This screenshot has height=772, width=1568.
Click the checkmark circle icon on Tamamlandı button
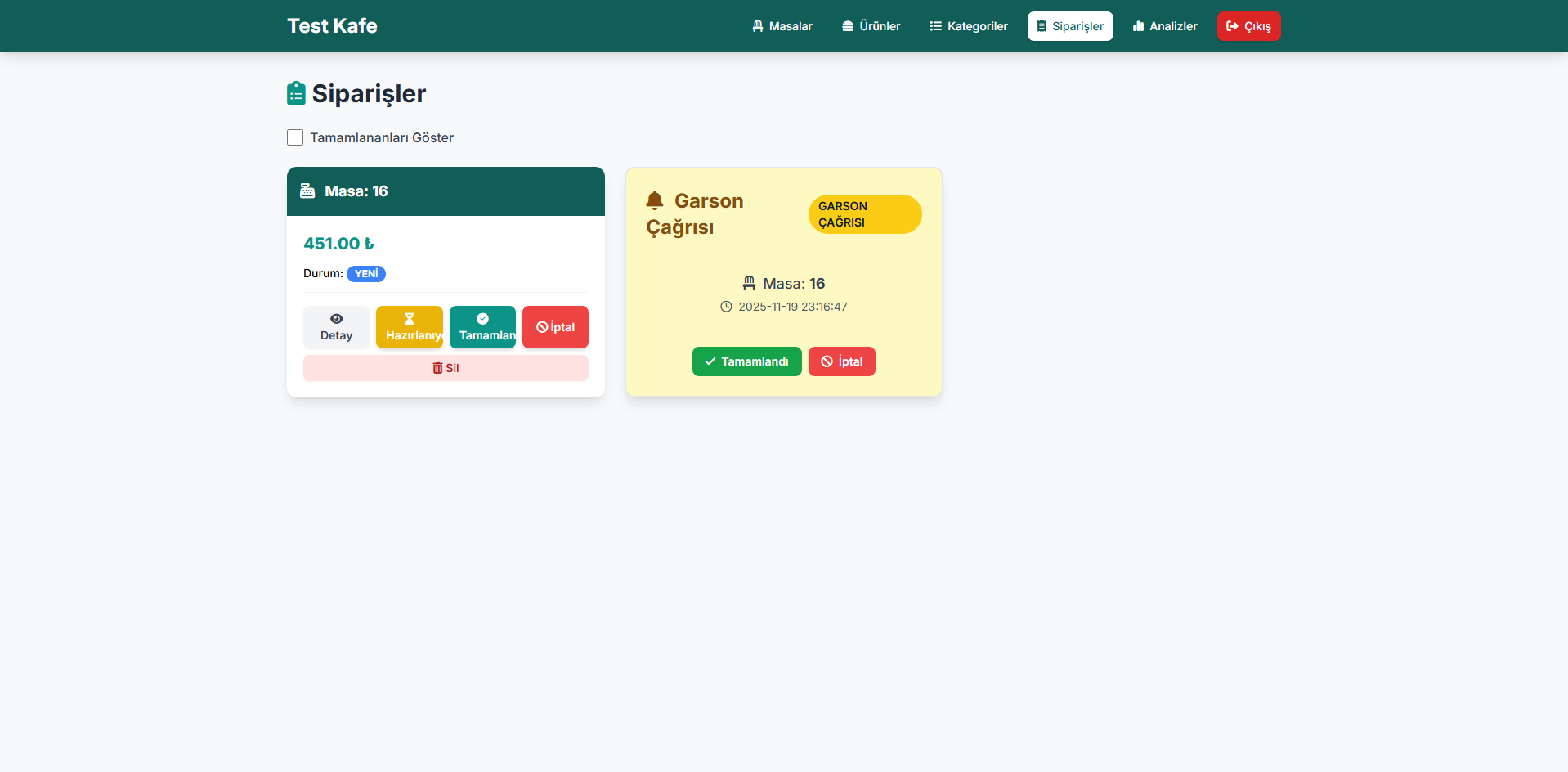[x=482, y=319]
